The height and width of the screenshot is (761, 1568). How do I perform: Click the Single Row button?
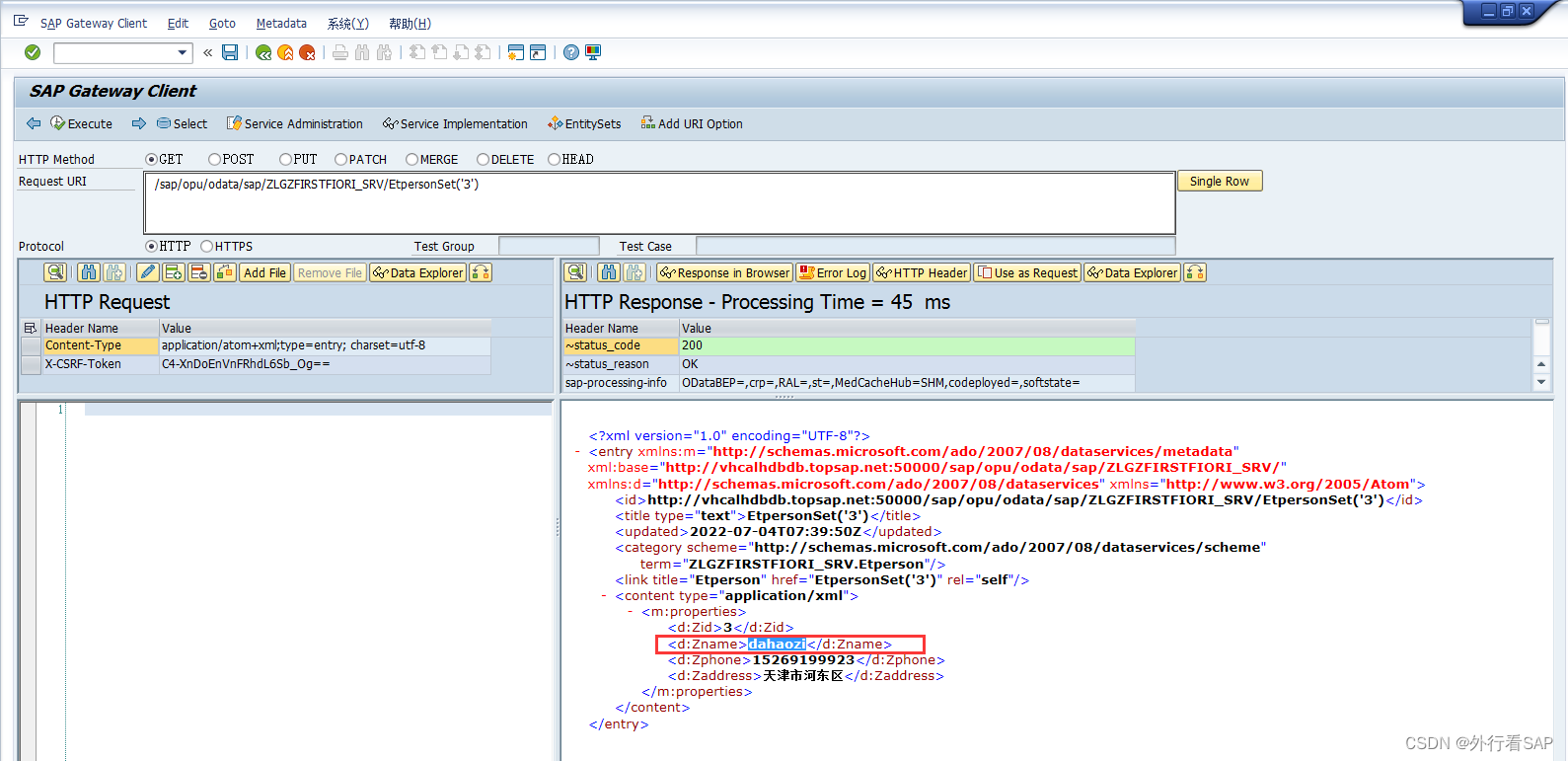click(1220, 181)
